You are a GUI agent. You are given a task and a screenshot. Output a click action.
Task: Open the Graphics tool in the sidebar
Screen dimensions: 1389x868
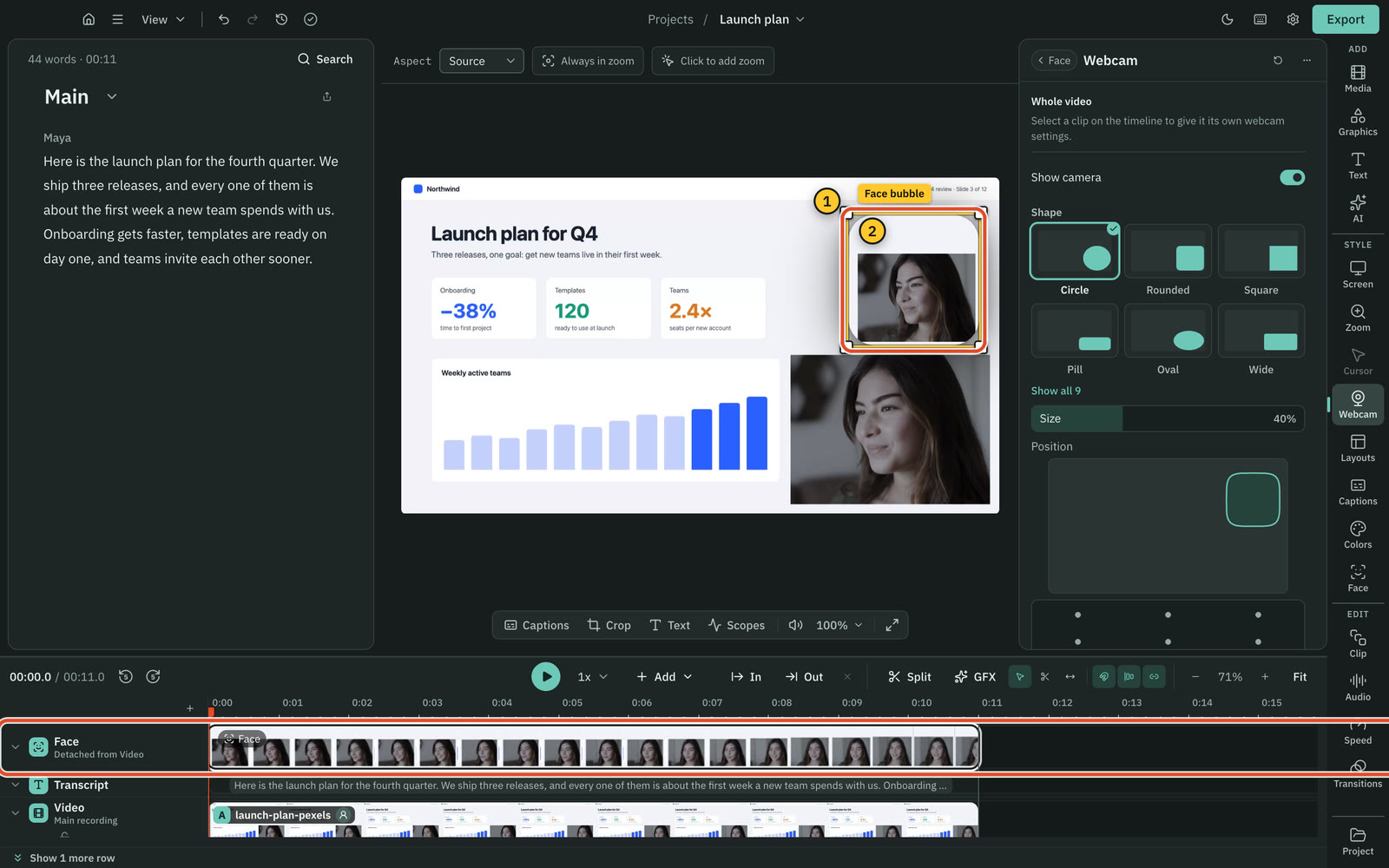[x=1358, y=122]
